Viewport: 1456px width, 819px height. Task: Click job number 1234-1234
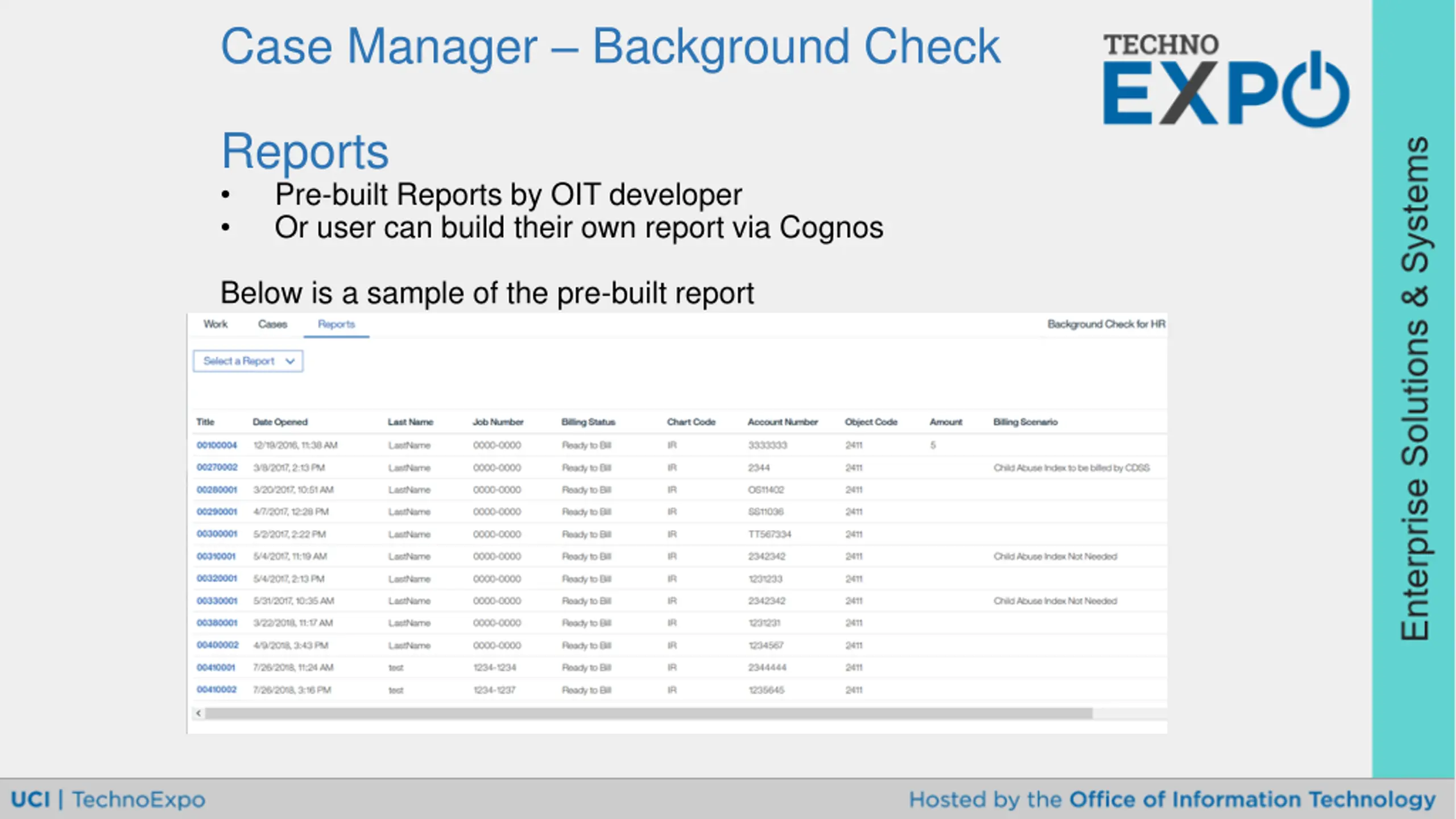(x=495, y=668)
